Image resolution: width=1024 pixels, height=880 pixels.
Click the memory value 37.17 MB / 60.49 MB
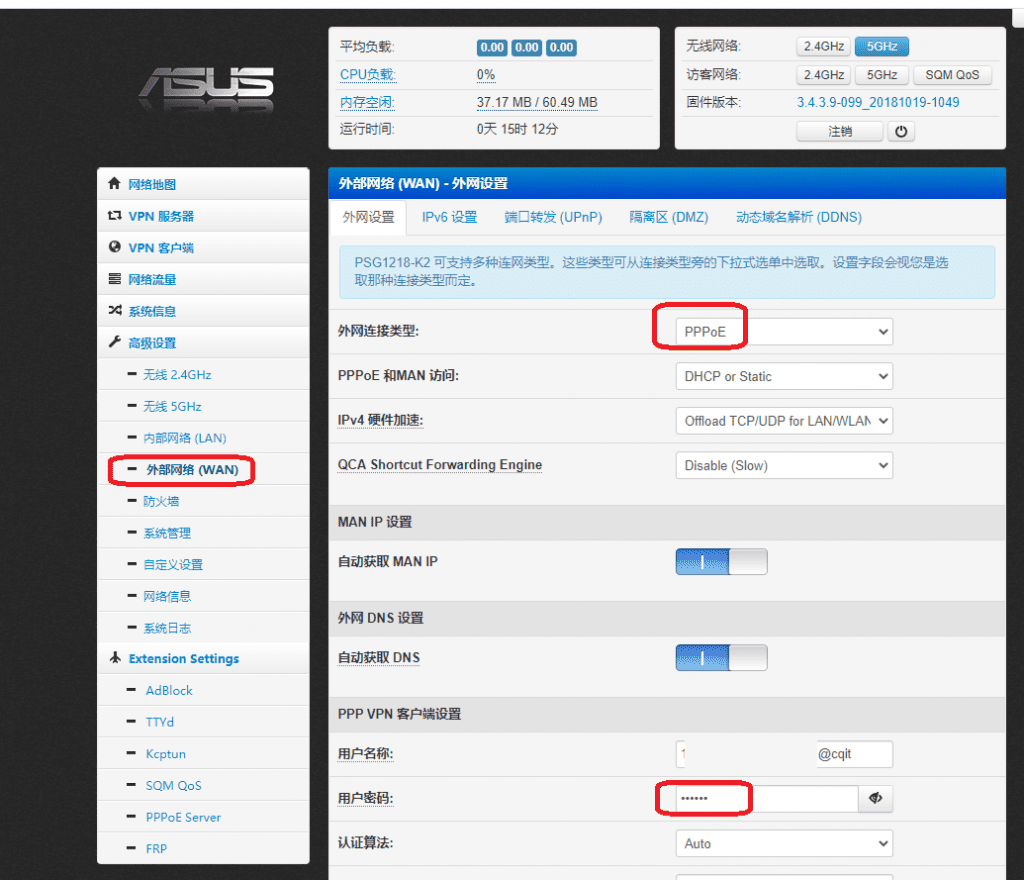[x=537, y=102]
